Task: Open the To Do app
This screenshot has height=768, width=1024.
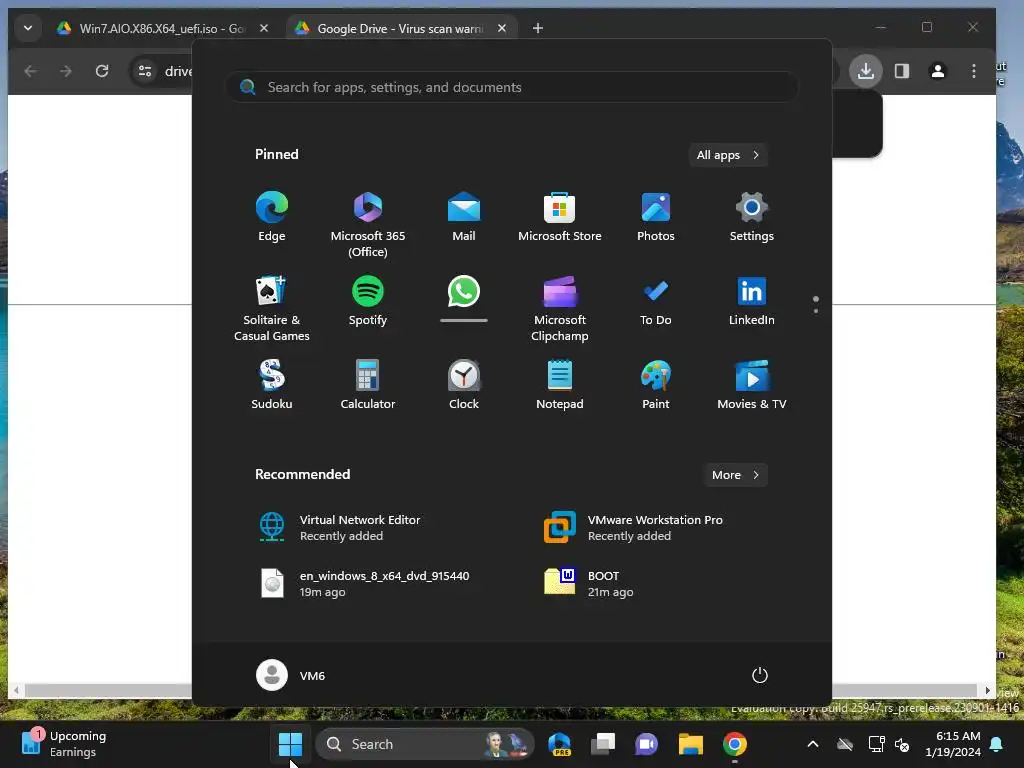Action: coord(656,301)
